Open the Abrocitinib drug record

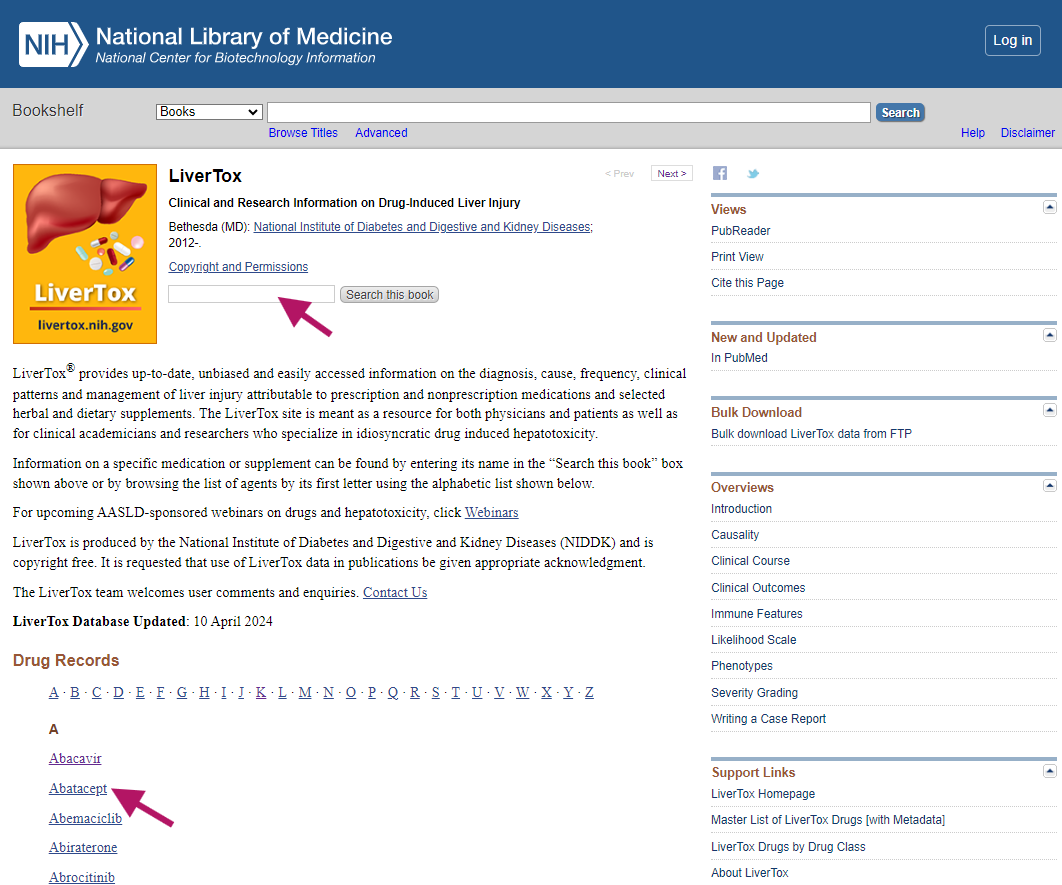(81, 877)
